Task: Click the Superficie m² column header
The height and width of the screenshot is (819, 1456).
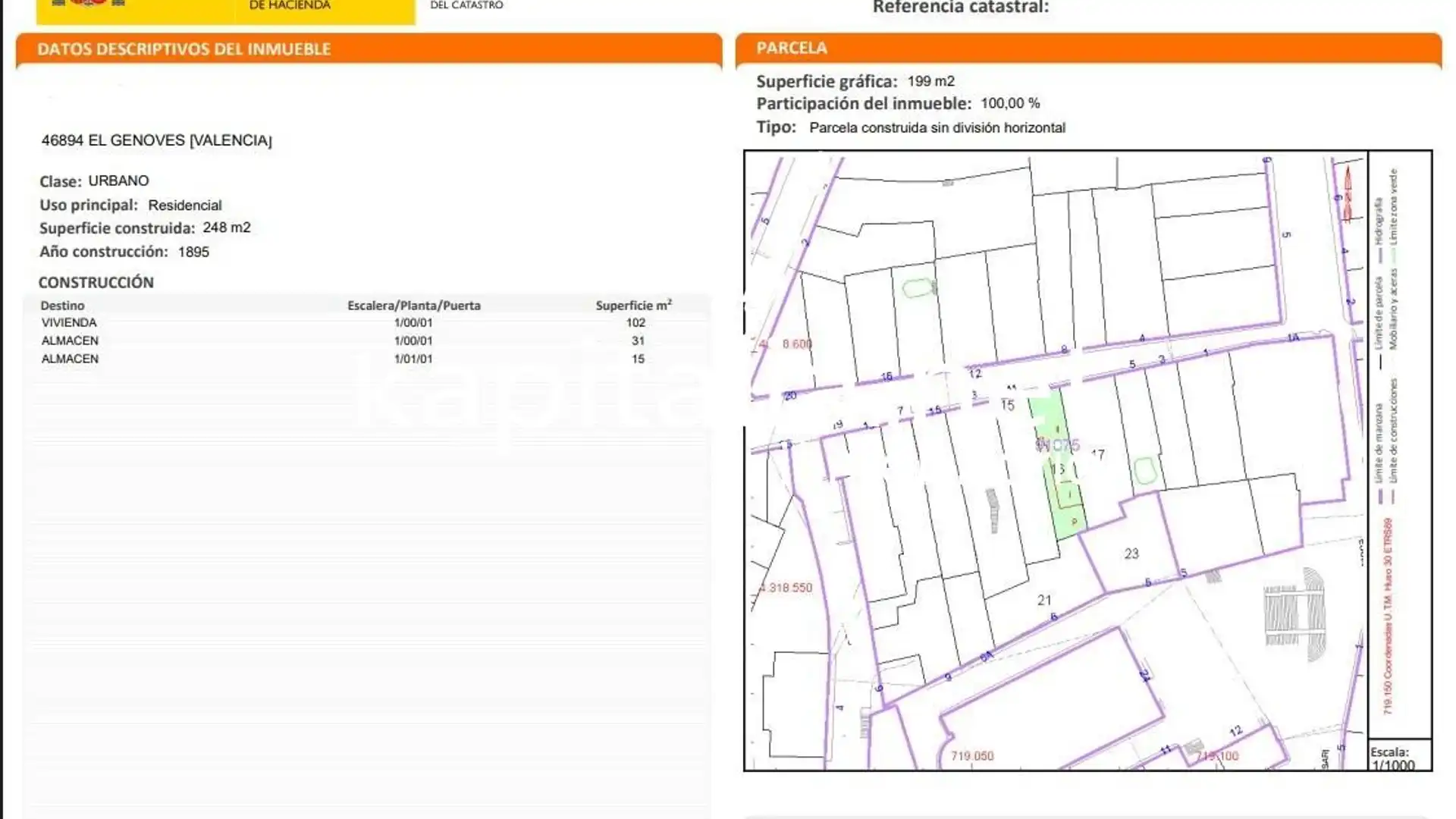Action: click(x=633, y=306)
